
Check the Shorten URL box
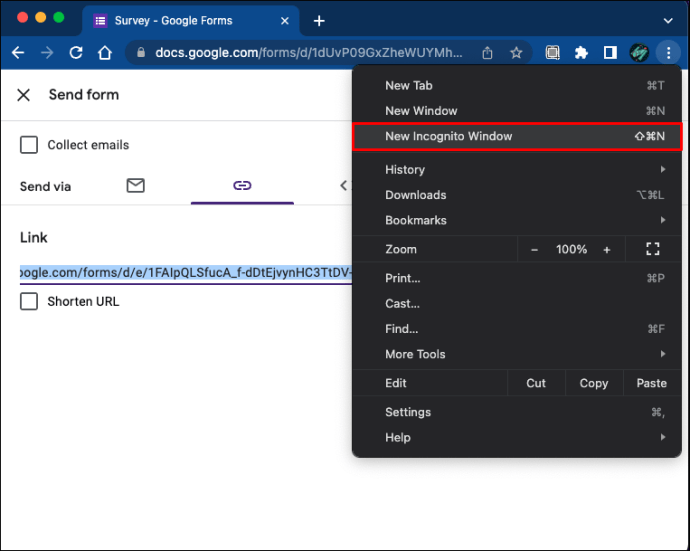click(x=30, y=301)
